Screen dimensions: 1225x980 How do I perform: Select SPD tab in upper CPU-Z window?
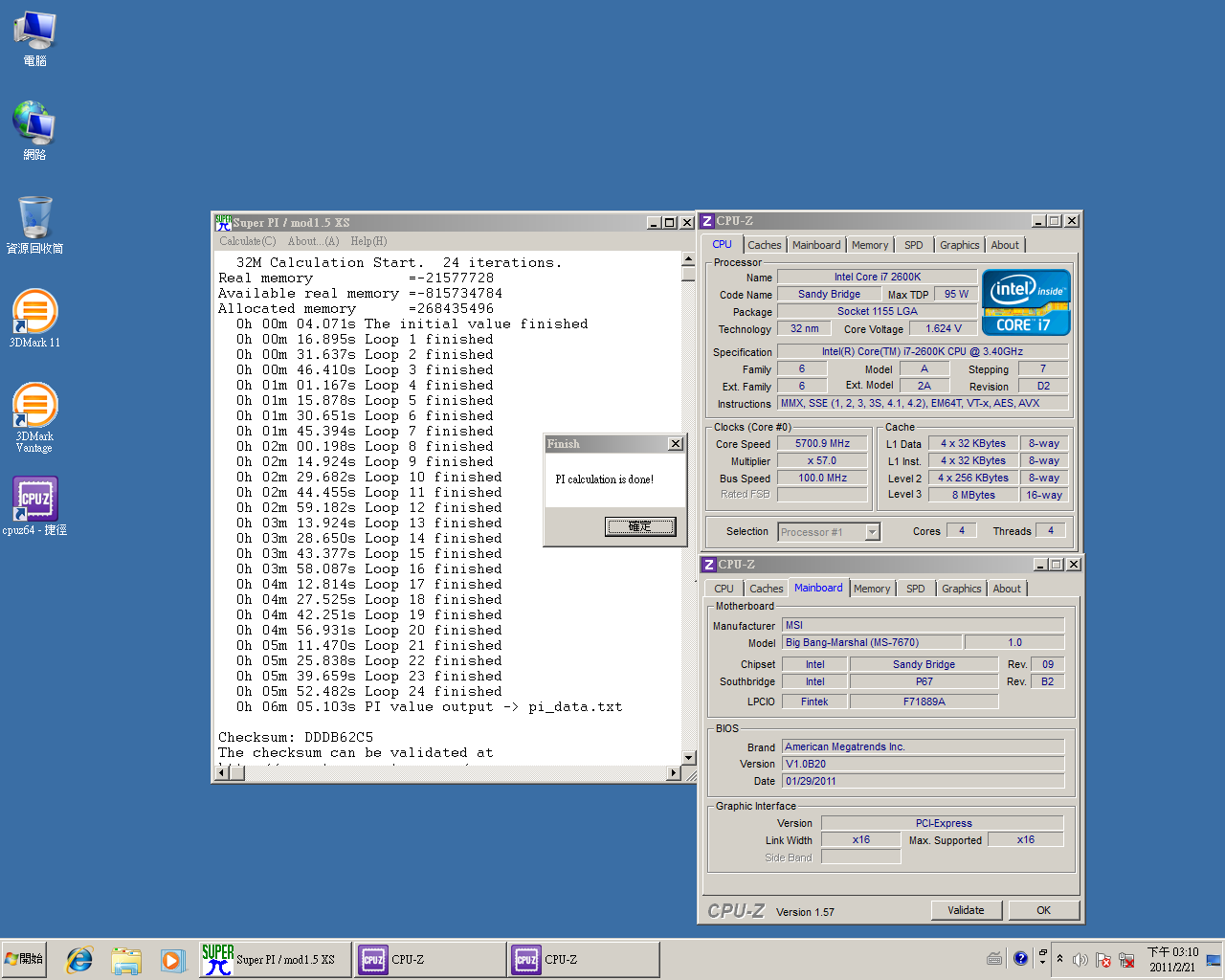click(x=914, y=245)
